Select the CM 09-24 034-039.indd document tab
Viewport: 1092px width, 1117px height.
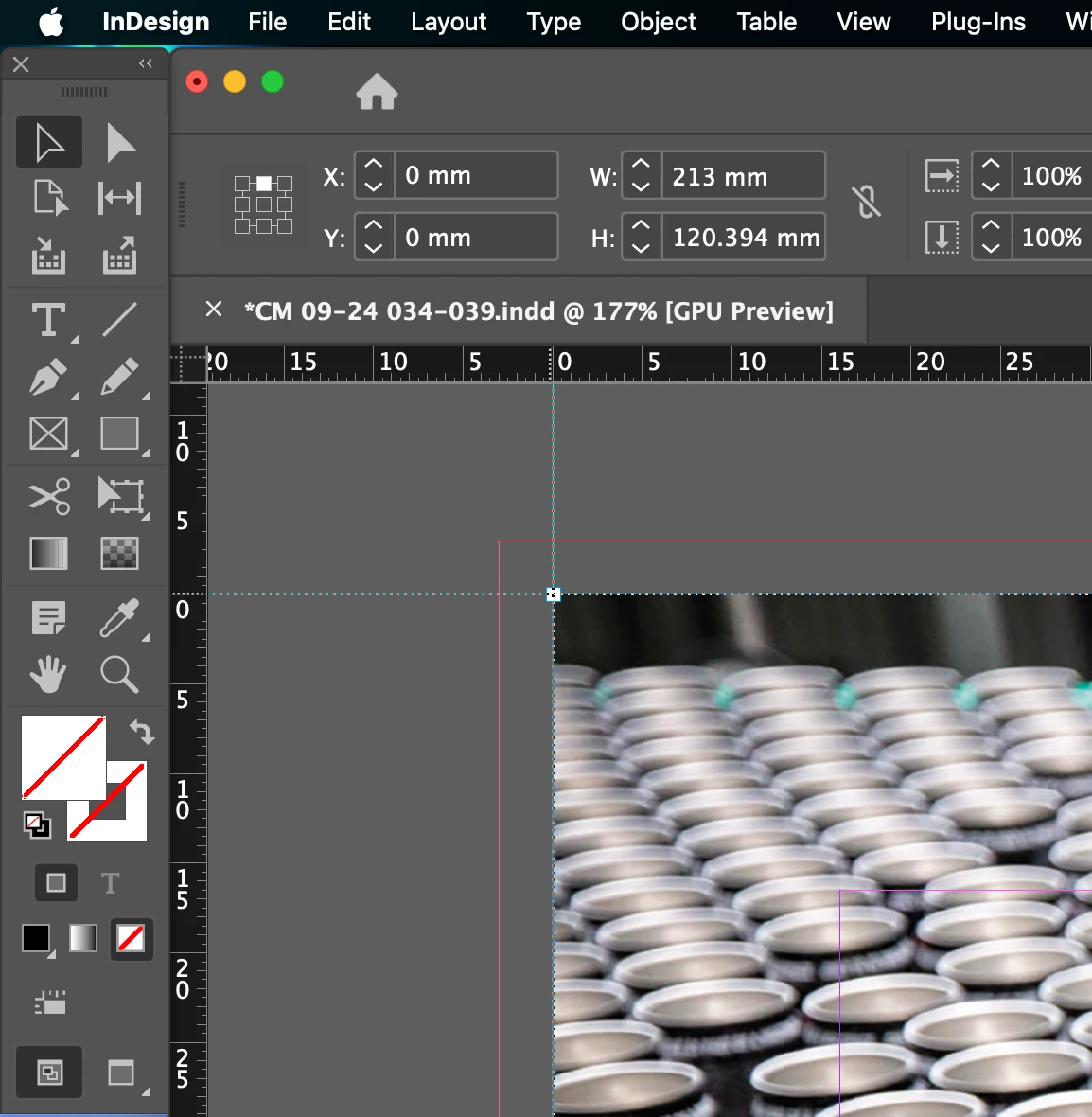pos(538,311)
